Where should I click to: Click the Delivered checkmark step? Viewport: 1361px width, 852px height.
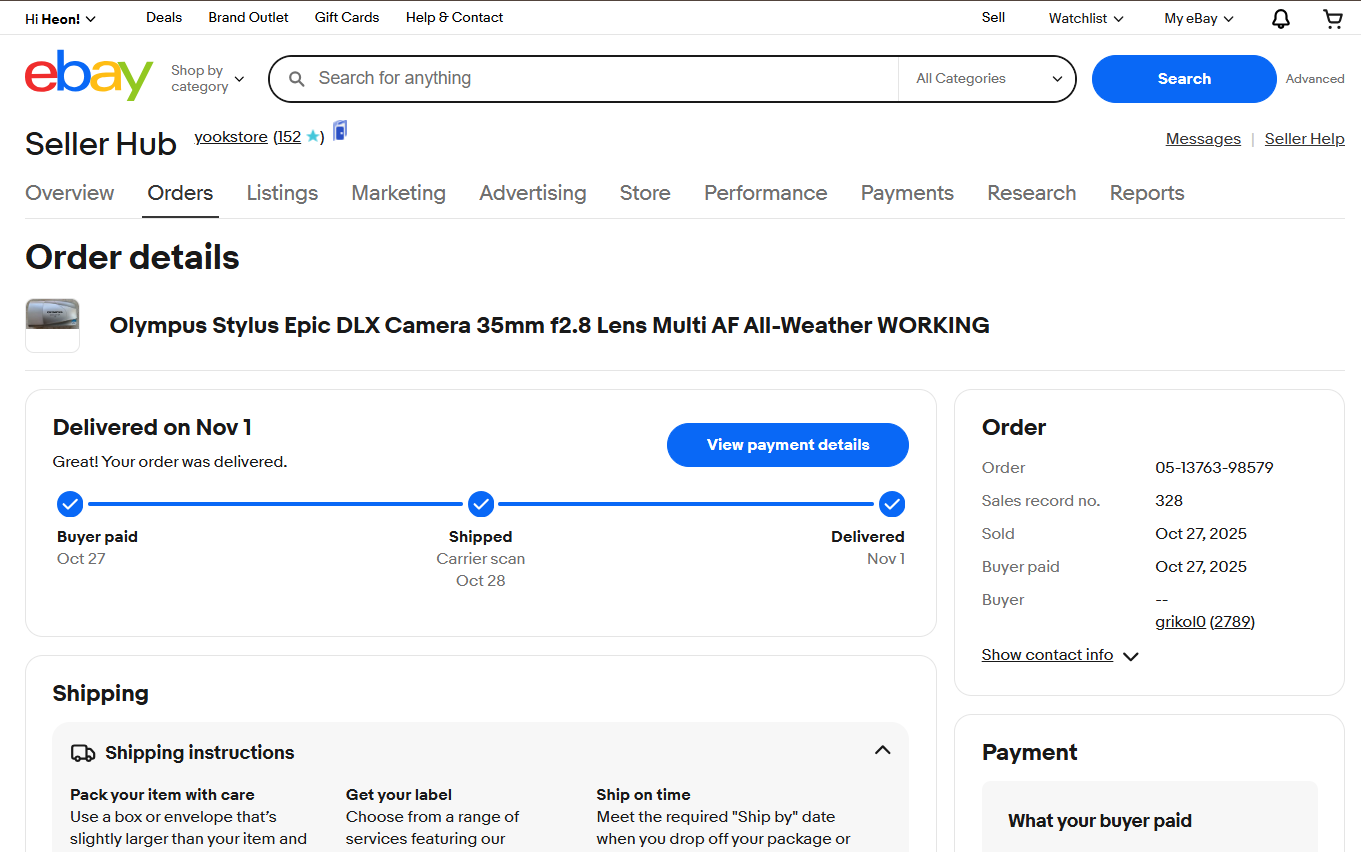(892, 503)
